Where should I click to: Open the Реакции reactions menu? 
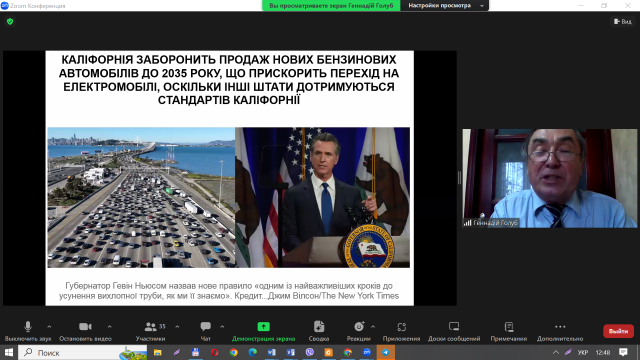[358, 331]
